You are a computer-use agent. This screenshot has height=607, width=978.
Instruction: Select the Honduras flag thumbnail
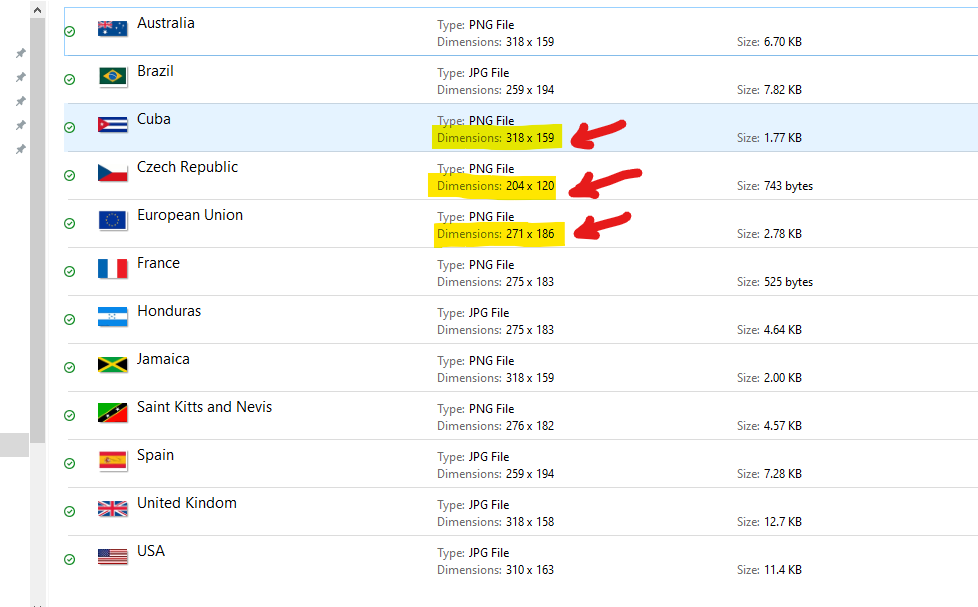(x=113, y=316)
